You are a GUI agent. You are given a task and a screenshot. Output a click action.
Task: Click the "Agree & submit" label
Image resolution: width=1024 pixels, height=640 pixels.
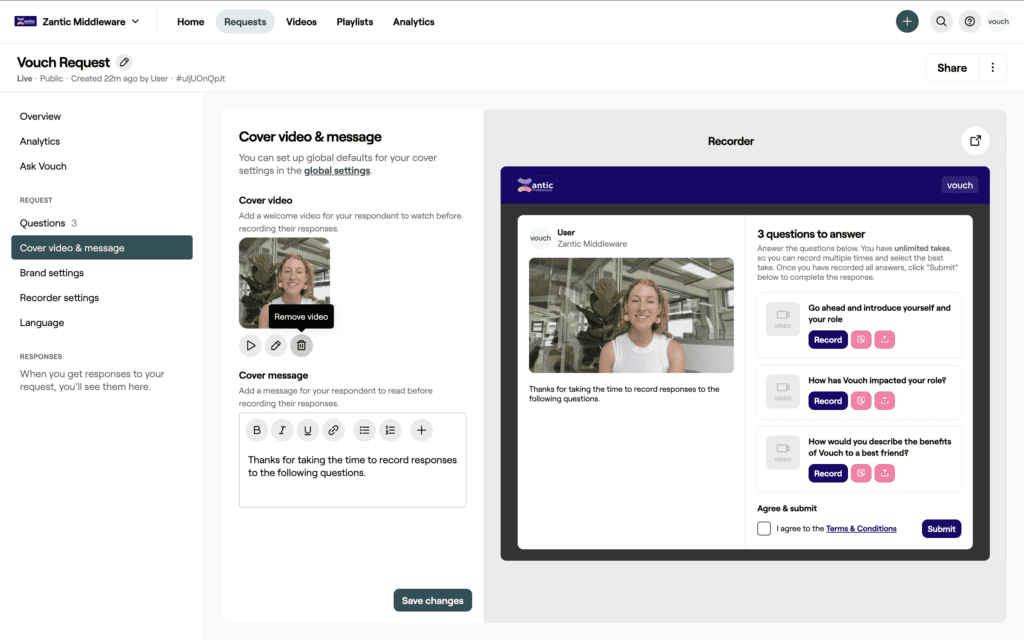click(787, 508)
